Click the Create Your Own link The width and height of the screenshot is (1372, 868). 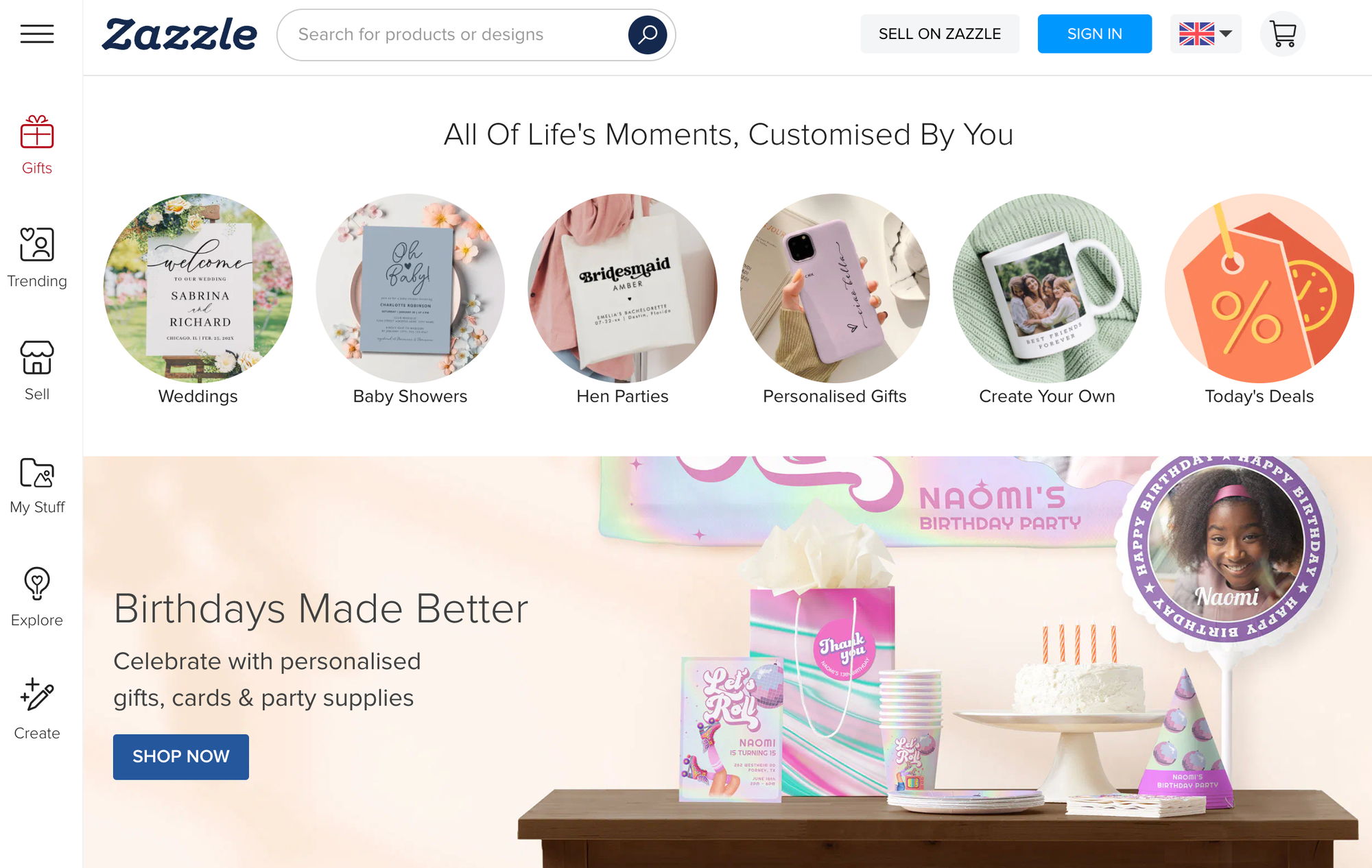1047,396
